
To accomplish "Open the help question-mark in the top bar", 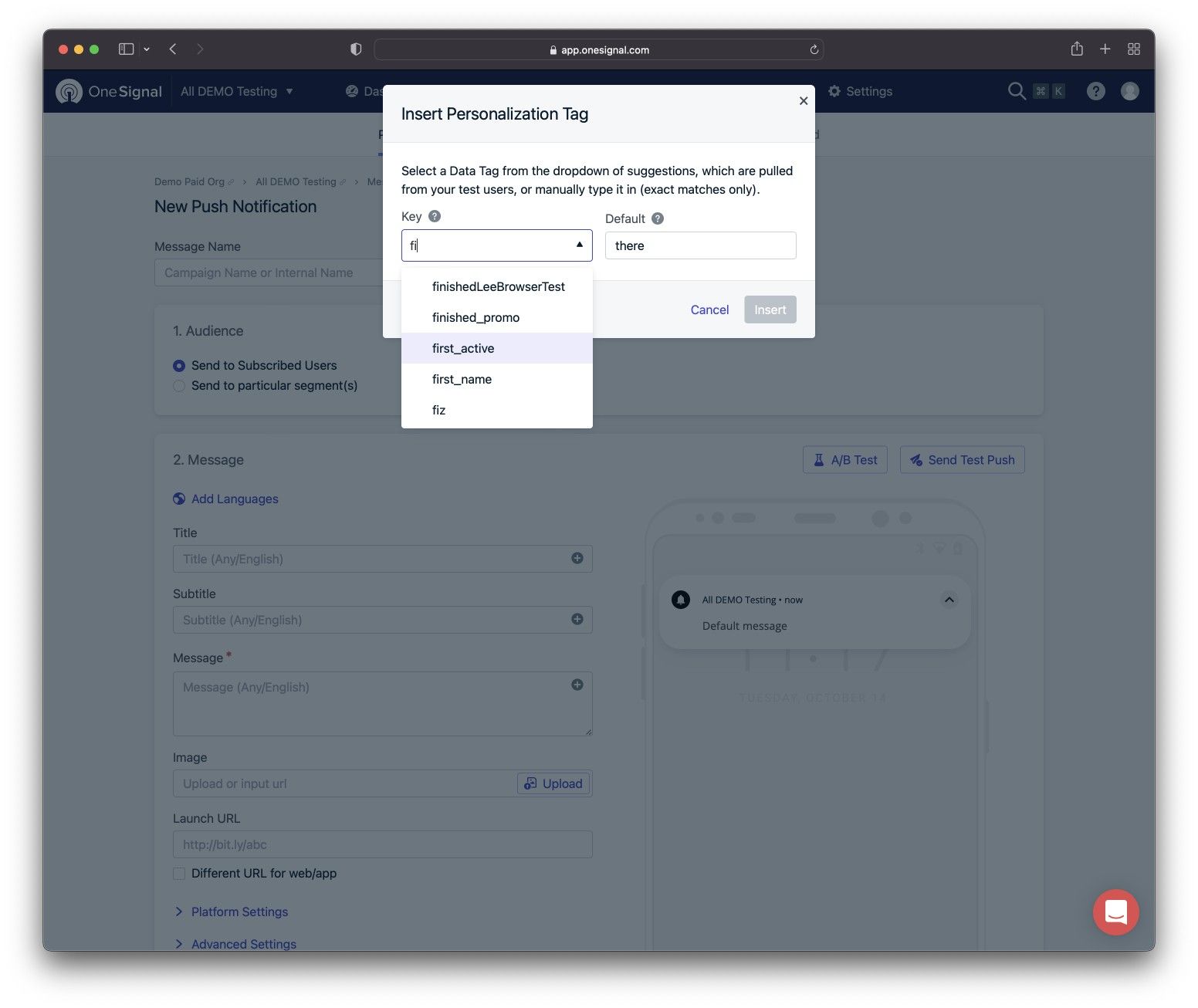I will [1095, 91].
